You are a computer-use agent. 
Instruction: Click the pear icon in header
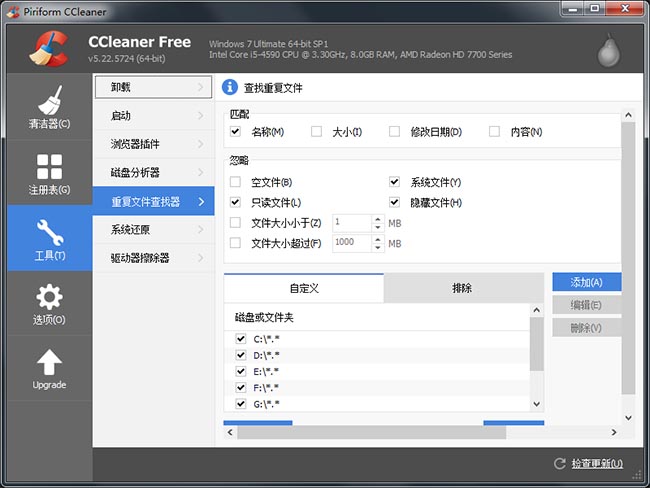(608, 51)
